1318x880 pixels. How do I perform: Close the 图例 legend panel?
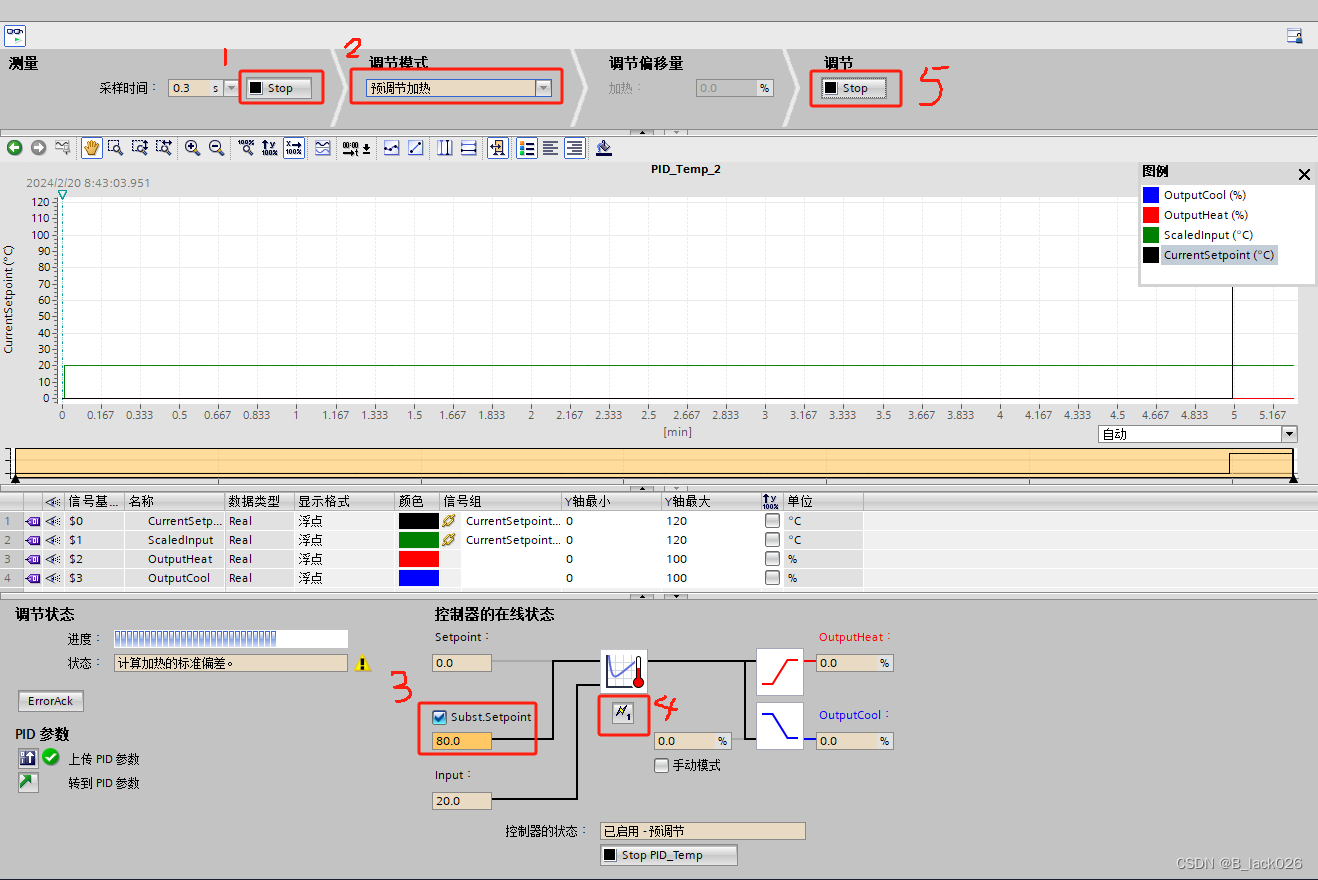coord(1304,174)
